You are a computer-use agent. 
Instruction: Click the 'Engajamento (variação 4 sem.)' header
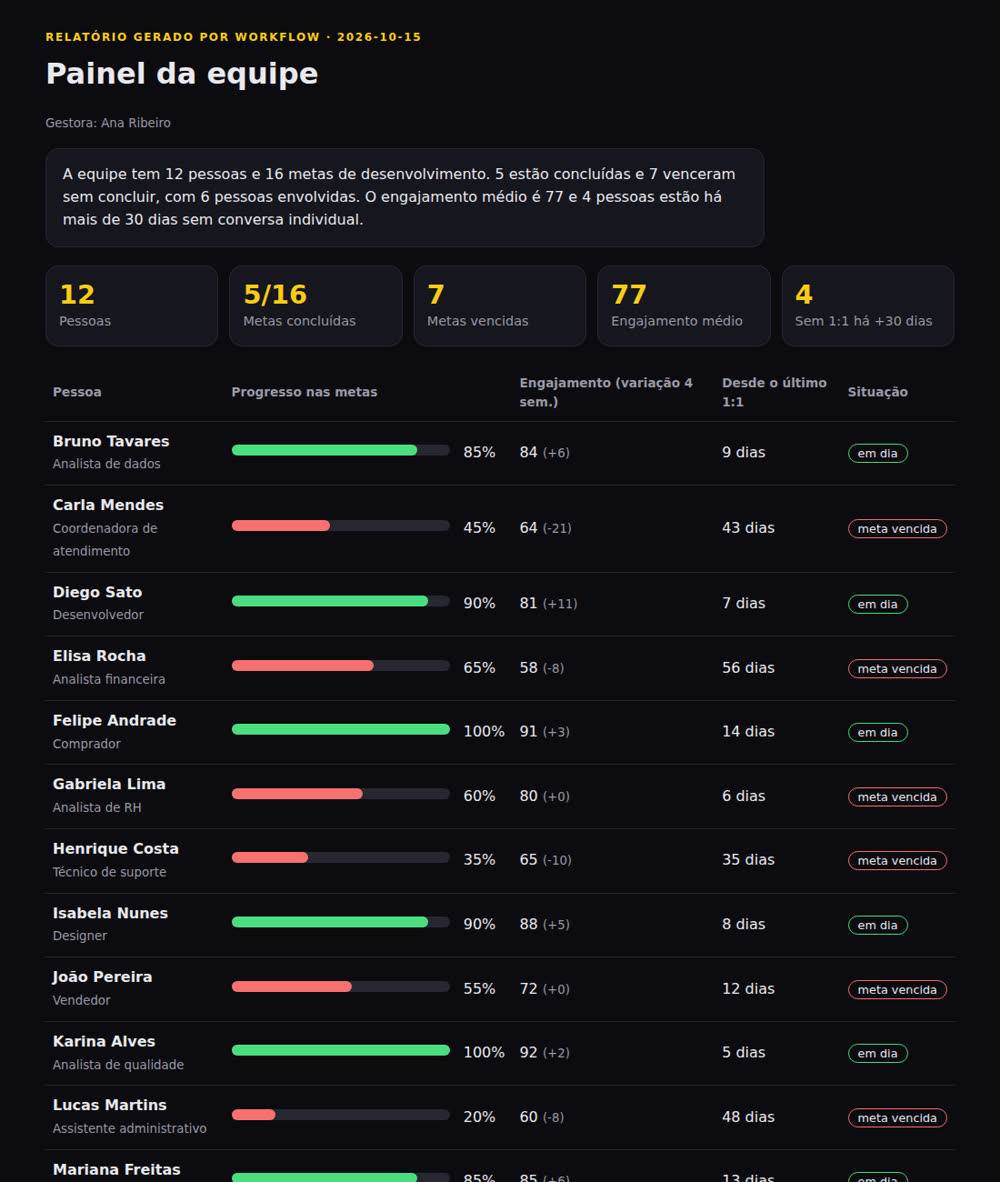(608, 392)
